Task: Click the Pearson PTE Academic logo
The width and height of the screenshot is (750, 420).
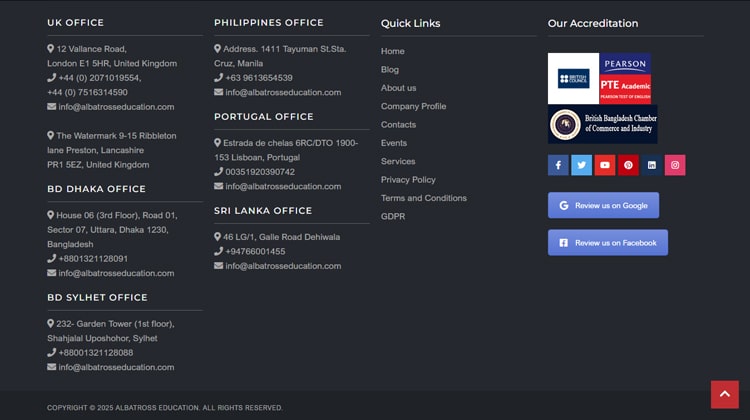Action: pos(625,79)
